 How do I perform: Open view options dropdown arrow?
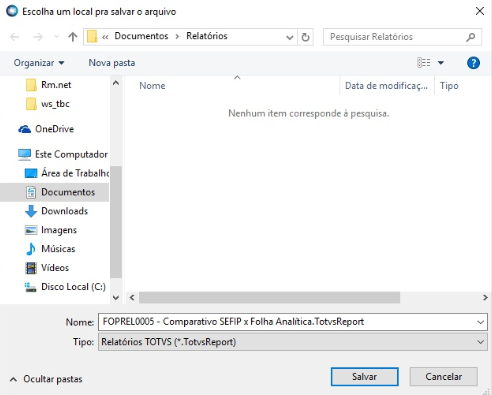pyautogui.click(x=441, y=63)
